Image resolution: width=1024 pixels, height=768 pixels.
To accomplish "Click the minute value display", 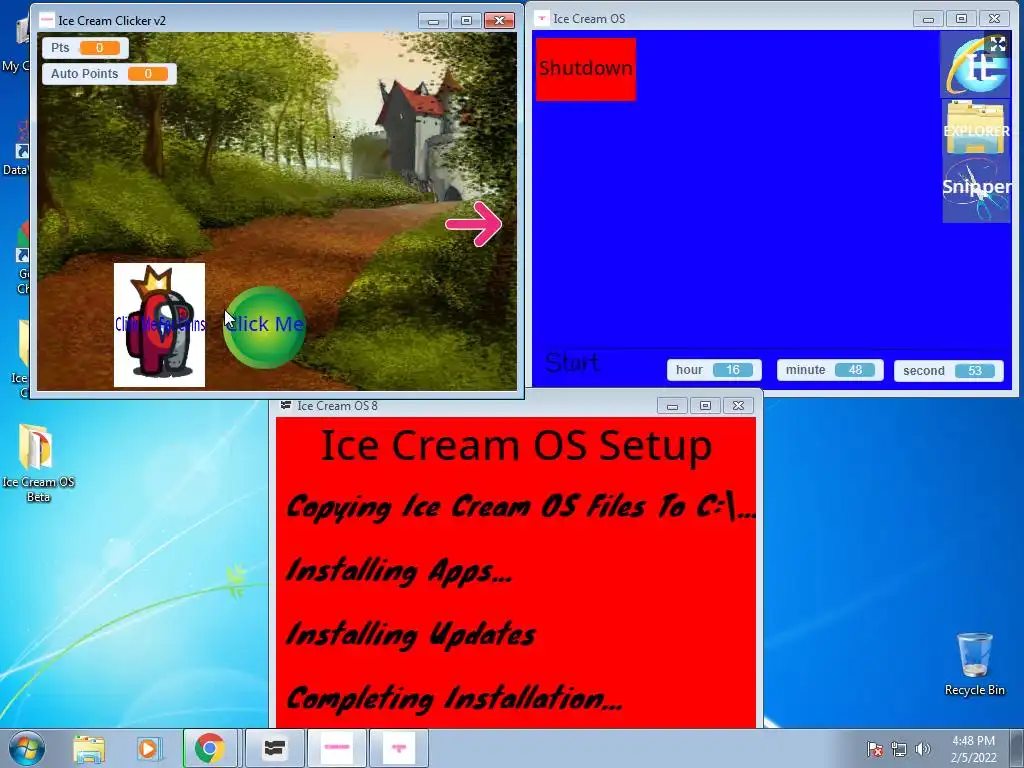I will pyautogui.click(x=855, y=370).
